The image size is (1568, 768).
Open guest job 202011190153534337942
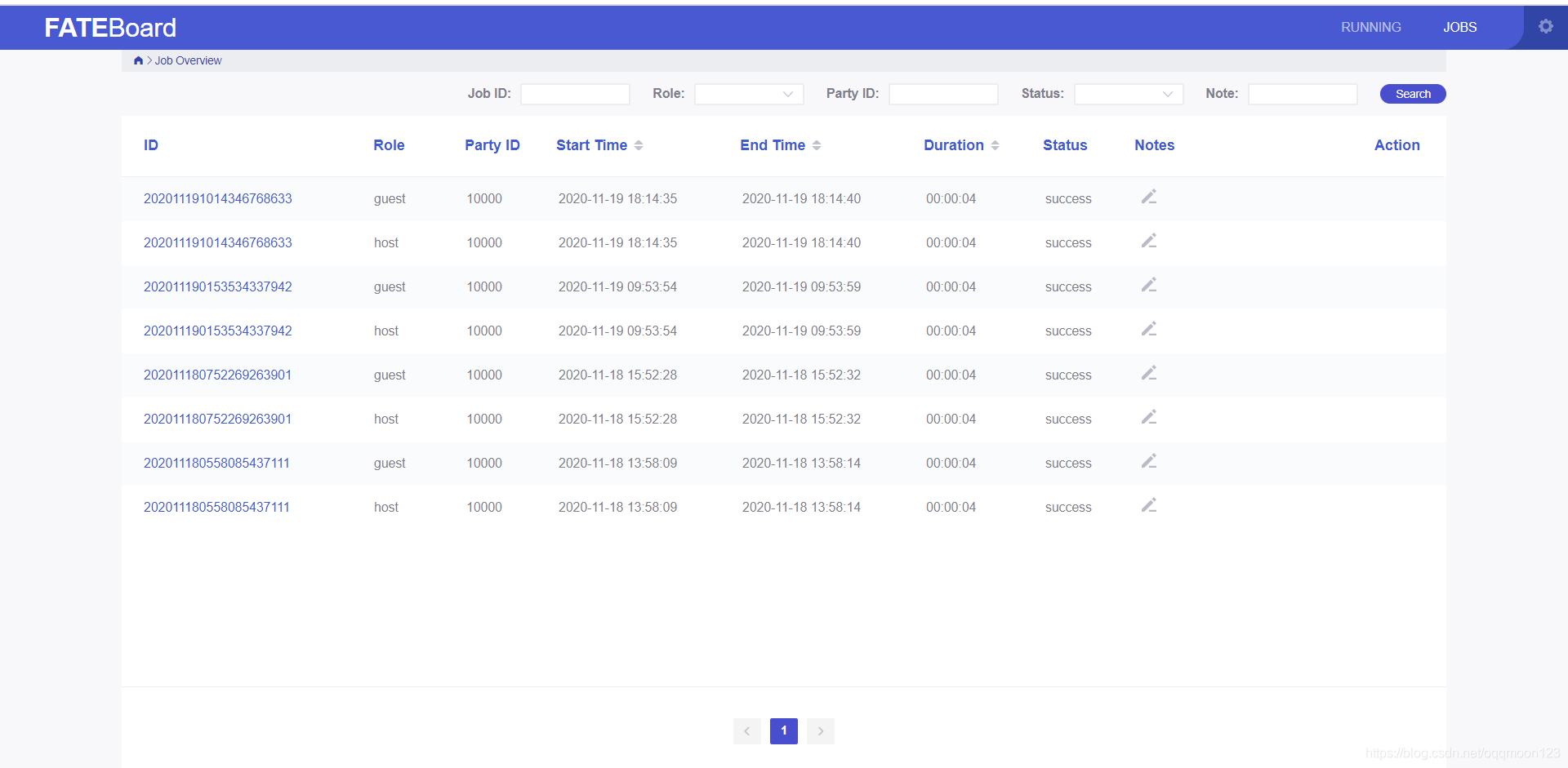218,286
